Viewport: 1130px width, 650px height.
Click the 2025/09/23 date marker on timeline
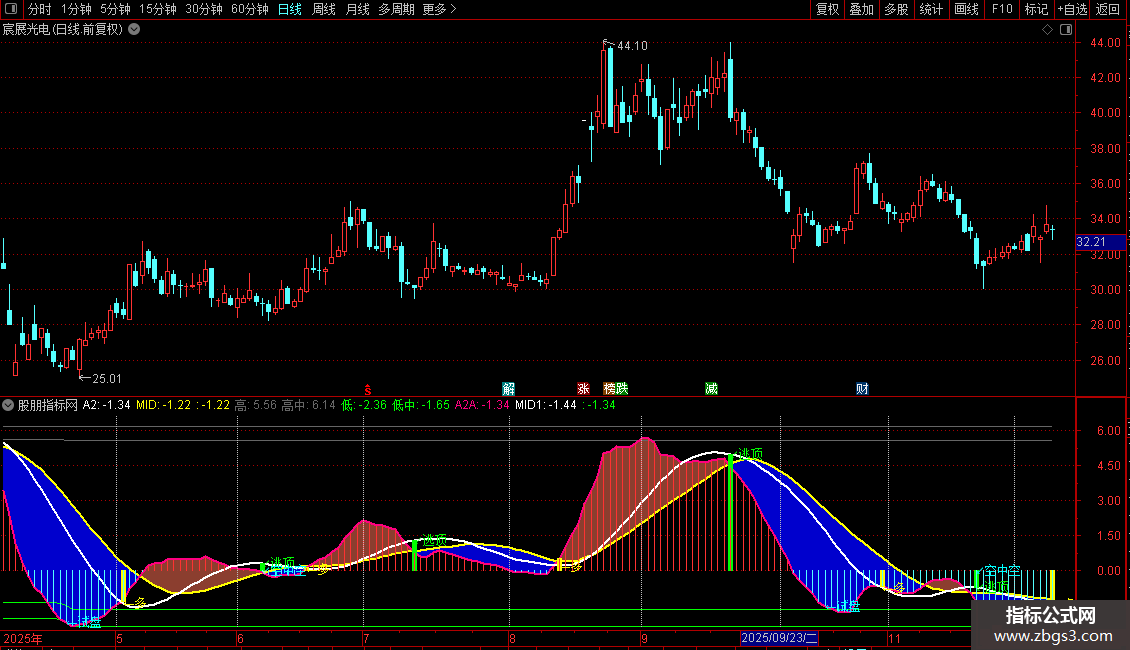(779, 638)
